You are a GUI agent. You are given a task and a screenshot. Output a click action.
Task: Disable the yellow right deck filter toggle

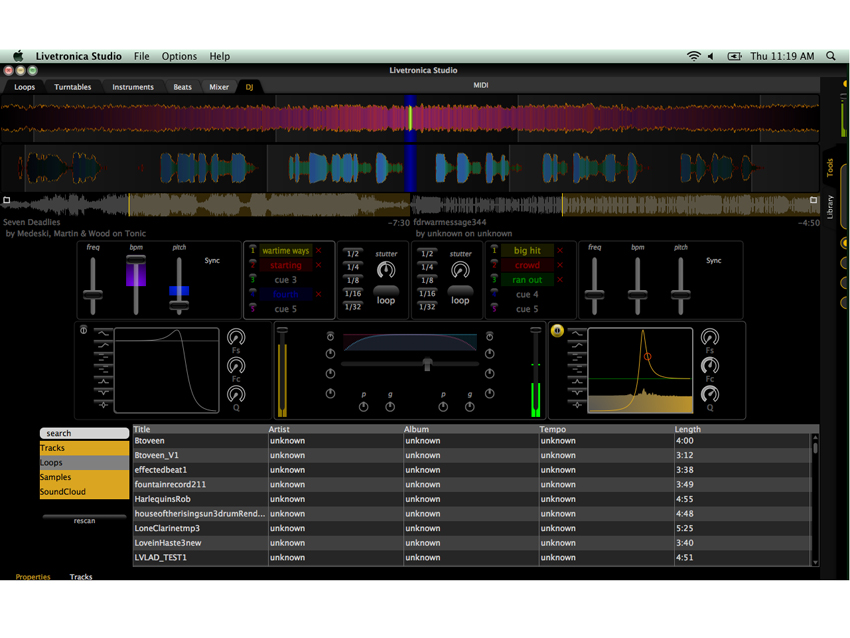(557, 331)
